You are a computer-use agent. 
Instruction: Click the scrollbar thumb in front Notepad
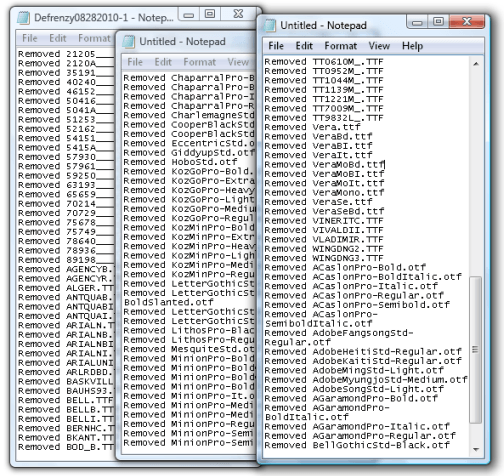(475, 349)
